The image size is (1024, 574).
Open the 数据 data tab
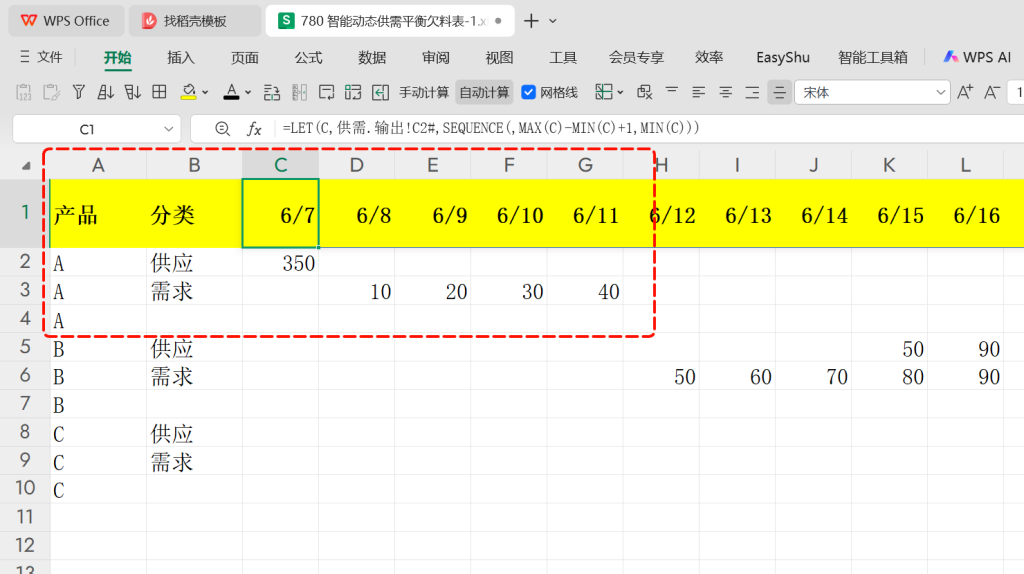click(372, 57)
